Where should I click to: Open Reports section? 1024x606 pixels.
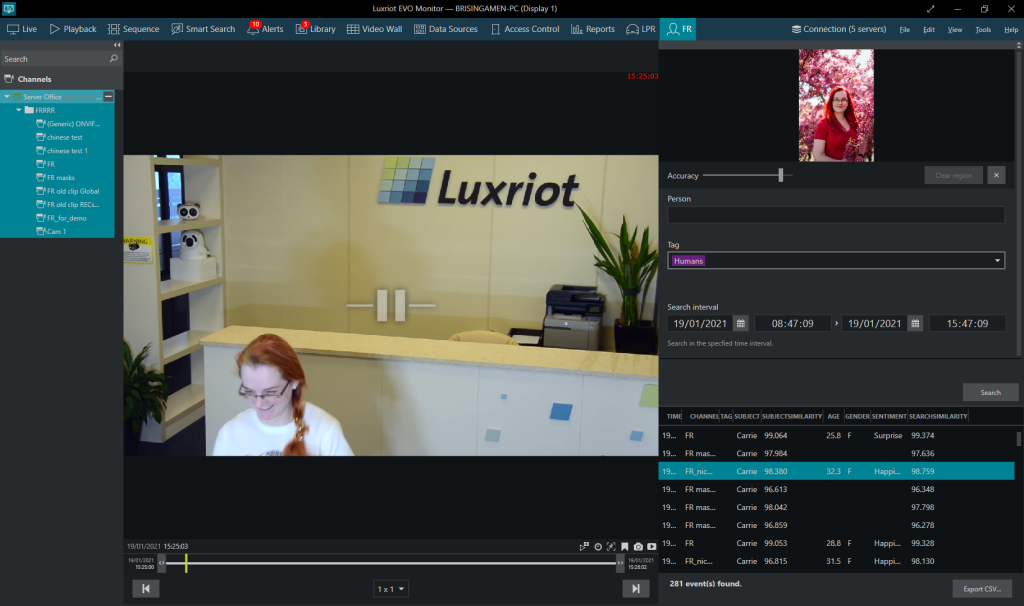click(x=593, y=29)
